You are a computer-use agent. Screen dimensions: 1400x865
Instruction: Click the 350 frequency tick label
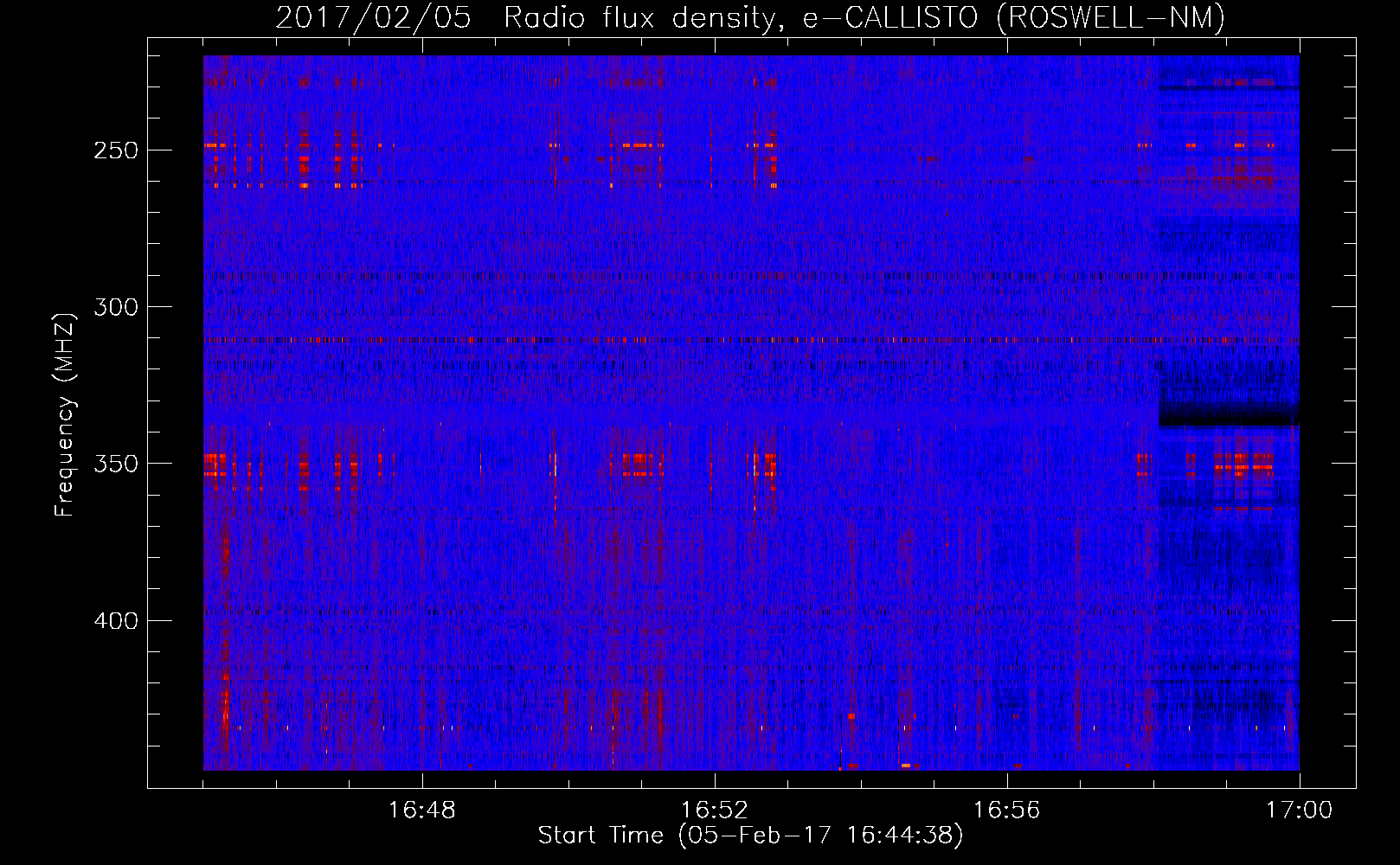tap(116, 464)
